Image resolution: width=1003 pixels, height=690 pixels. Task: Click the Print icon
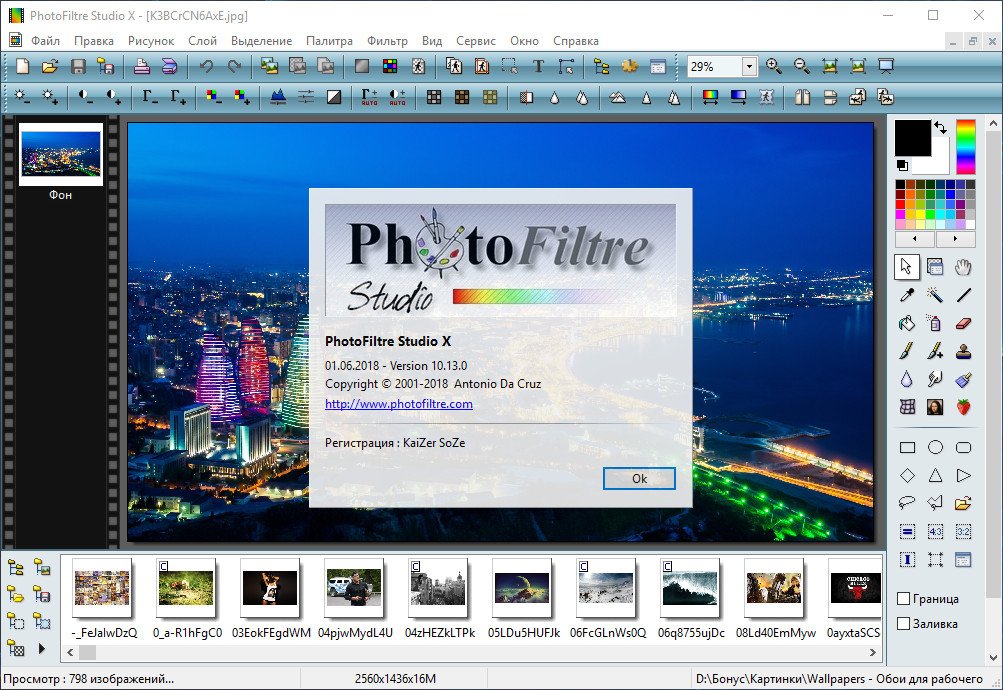point(141,66)
